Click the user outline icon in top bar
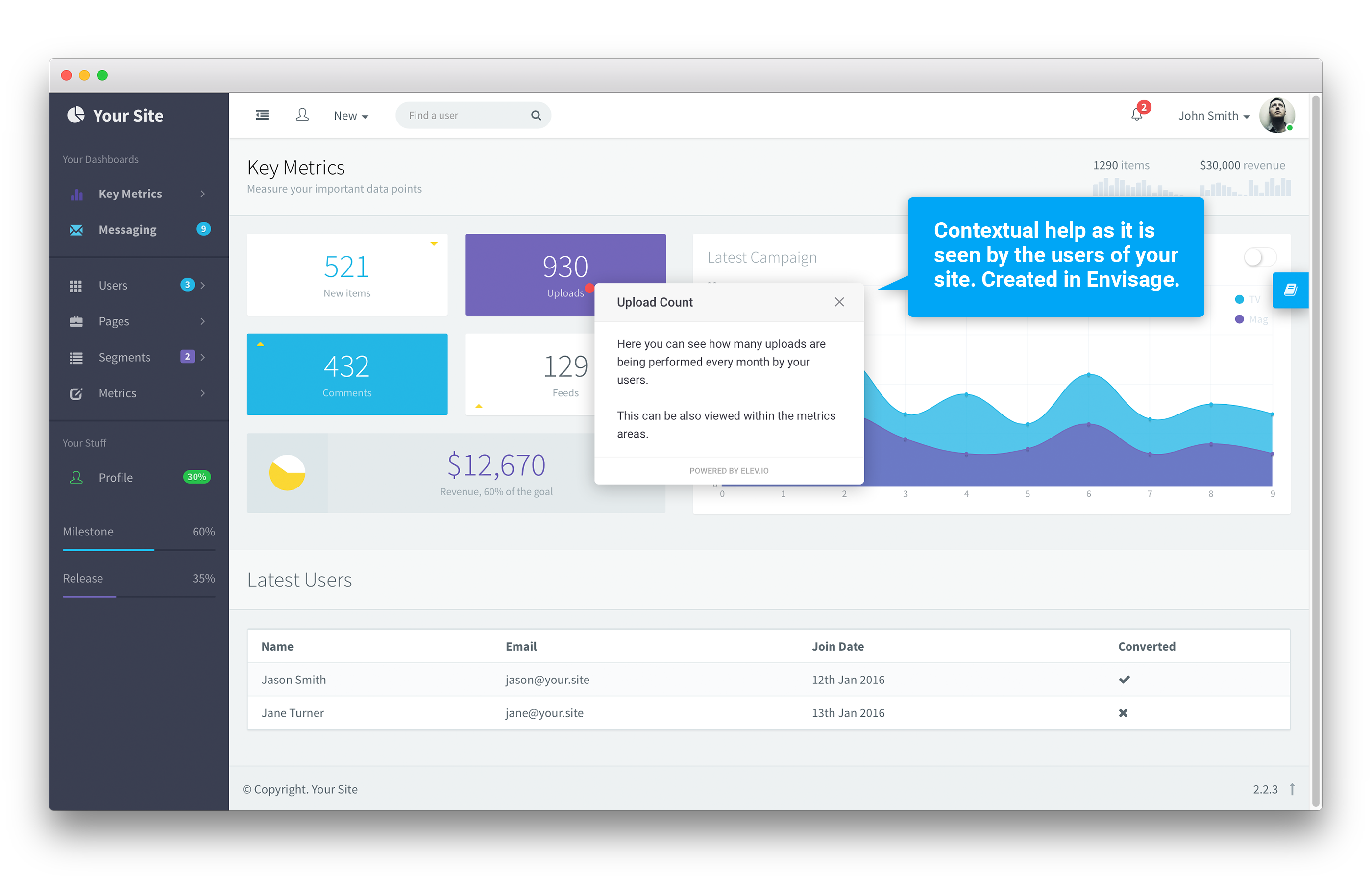The image size is (1372, 876). (x=302, y=115)
